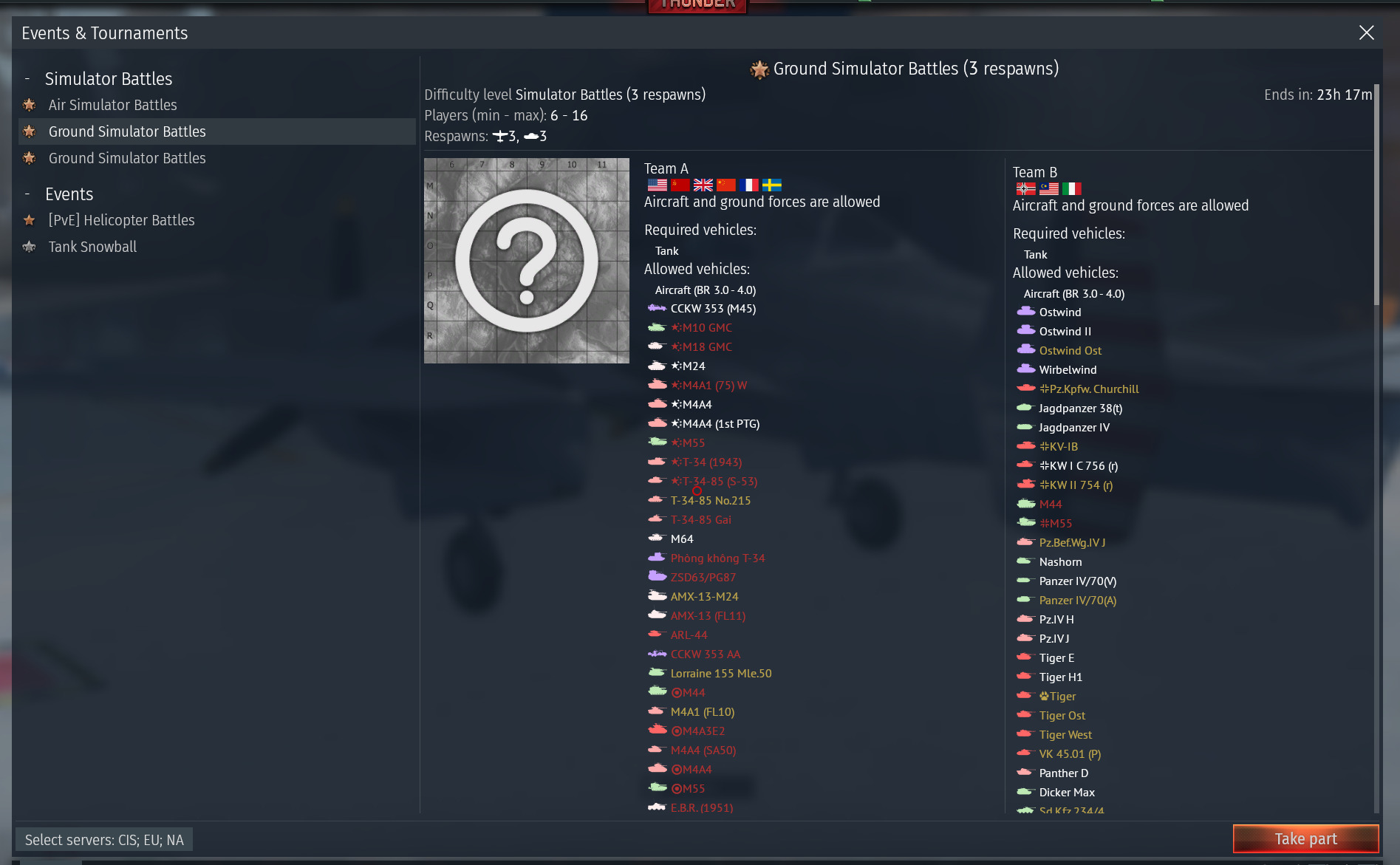Click the British flag icon under Team A
The width and height of the screenshot is (1400, 865).
pyautogui.click(x=703, y=185)
